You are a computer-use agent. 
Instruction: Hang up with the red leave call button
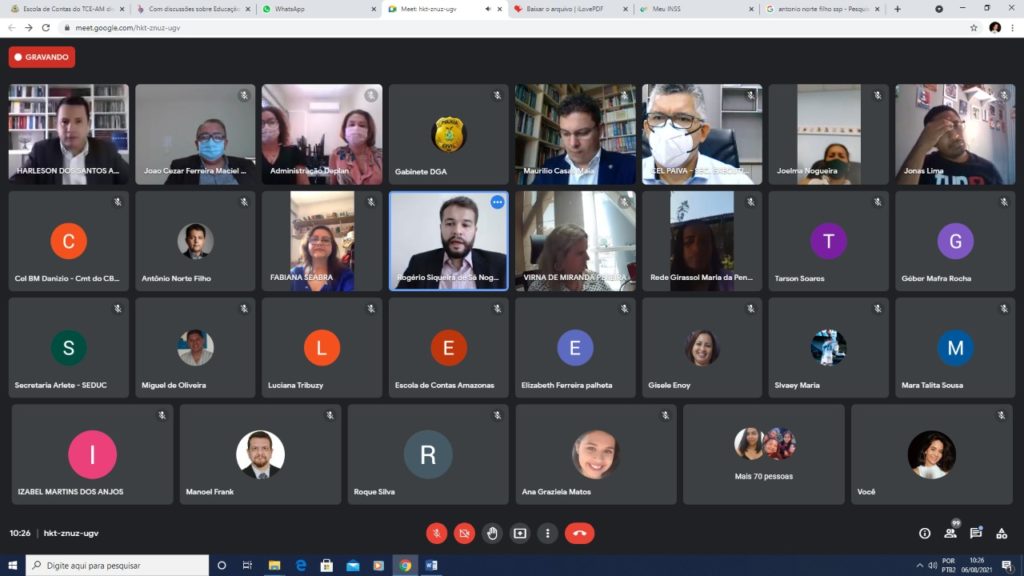(x=579, y=533)
